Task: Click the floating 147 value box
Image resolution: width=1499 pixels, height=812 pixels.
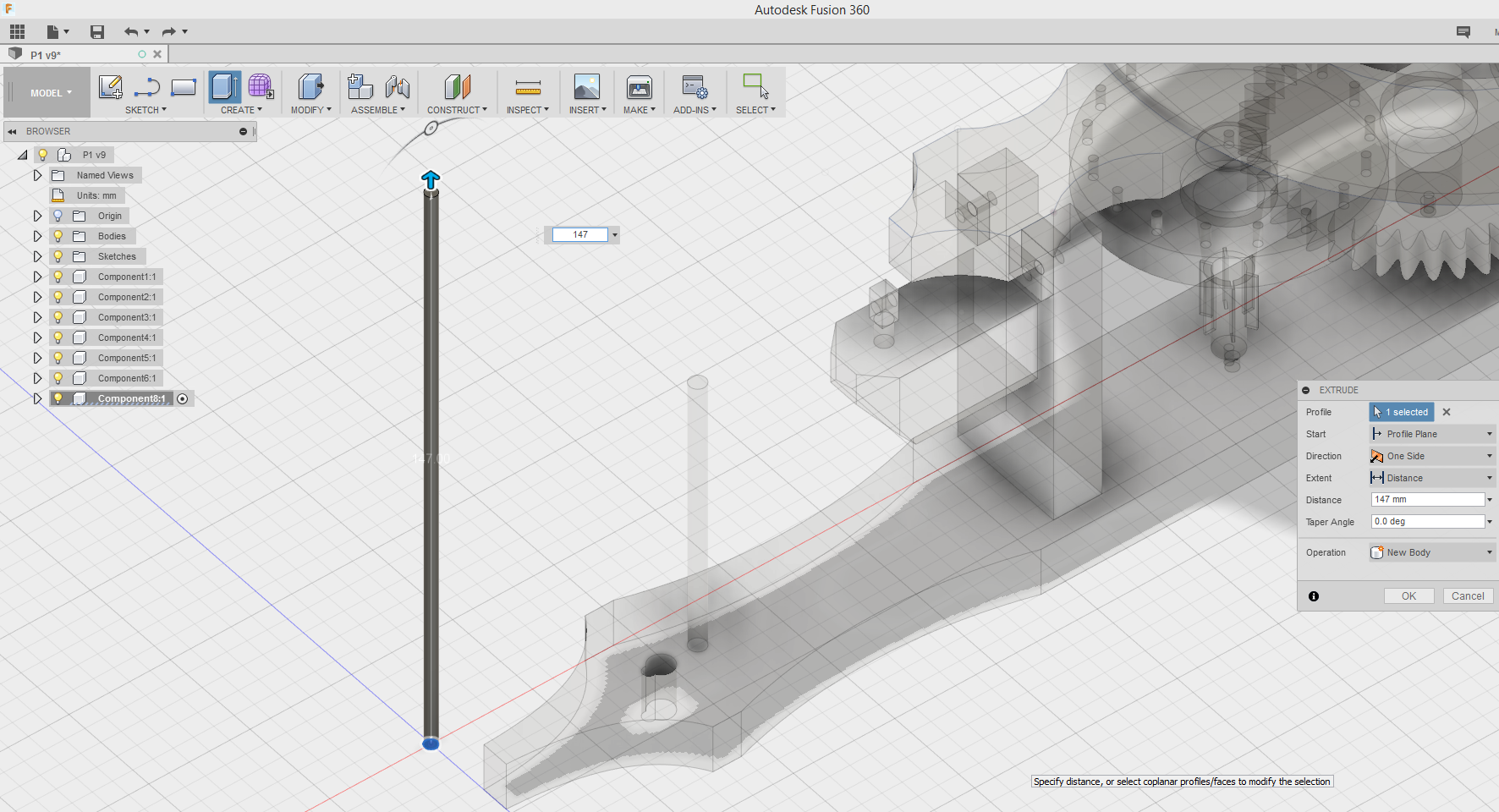Action: click(580, 235)
